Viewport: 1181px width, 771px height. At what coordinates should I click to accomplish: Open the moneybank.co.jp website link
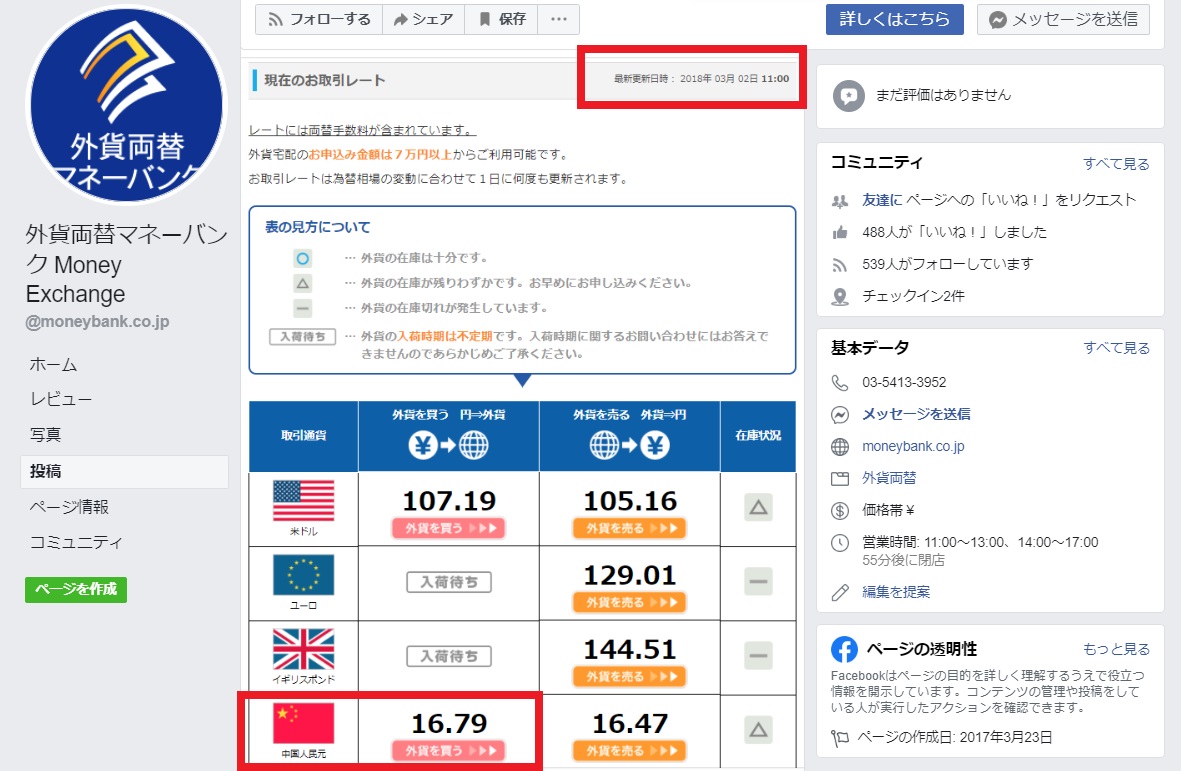pyautogui.click(x=913, y=446)
